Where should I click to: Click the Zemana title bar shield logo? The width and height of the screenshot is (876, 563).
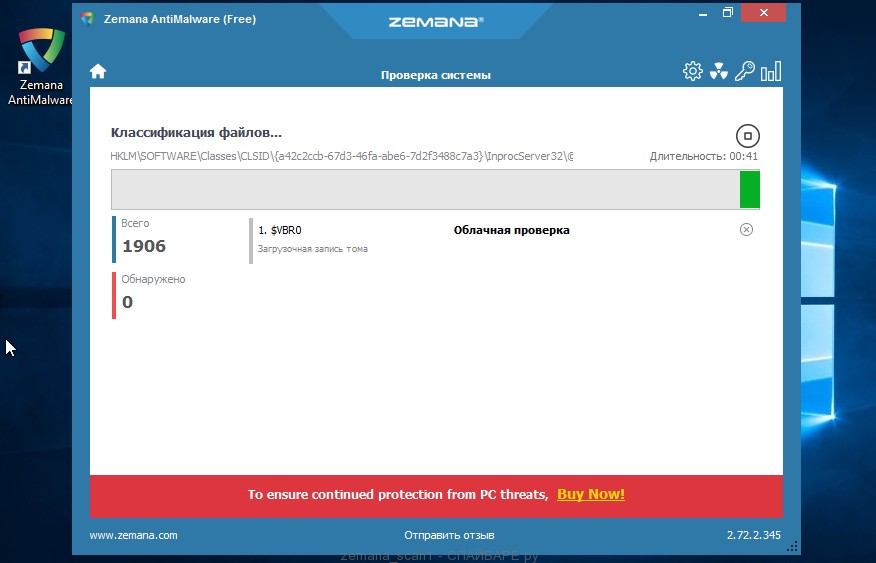pos(88,19)
